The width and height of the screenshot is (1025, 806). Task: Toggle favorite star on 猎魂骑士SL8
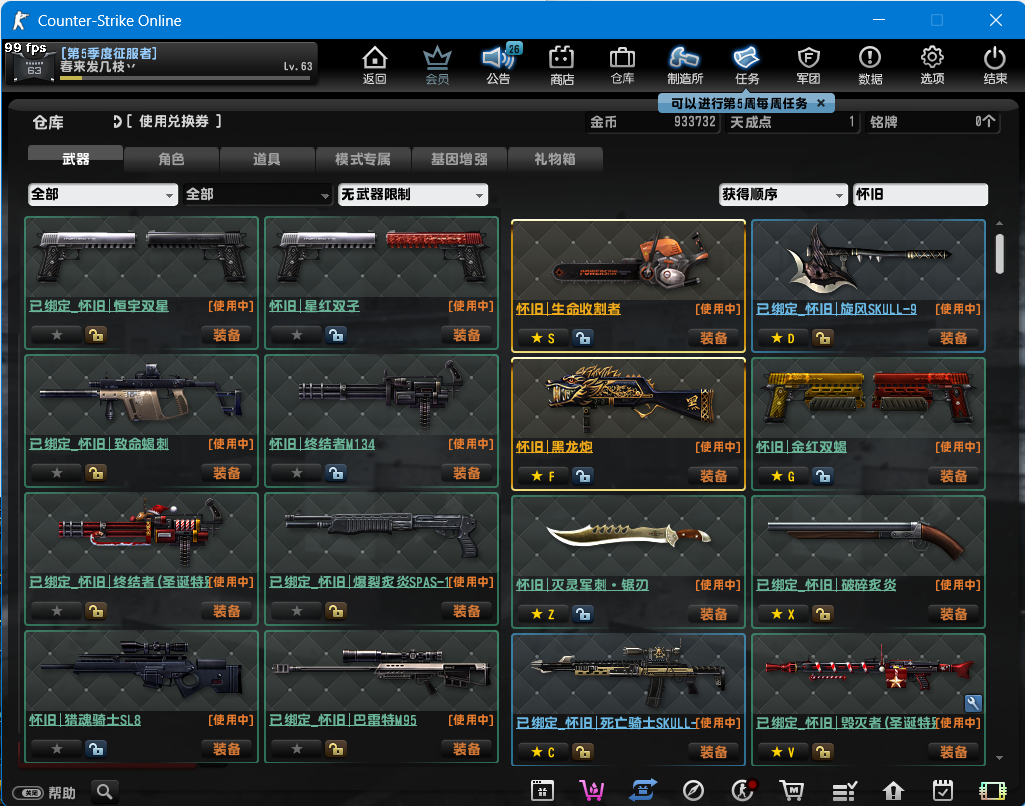point(57,749)
